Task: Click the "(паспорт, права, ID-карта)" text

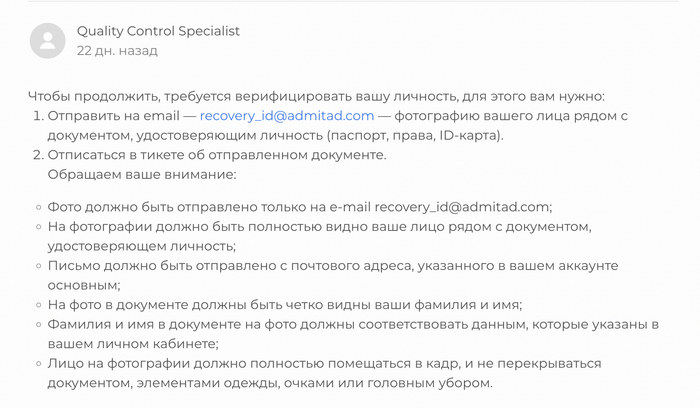Action: point(414,136)
